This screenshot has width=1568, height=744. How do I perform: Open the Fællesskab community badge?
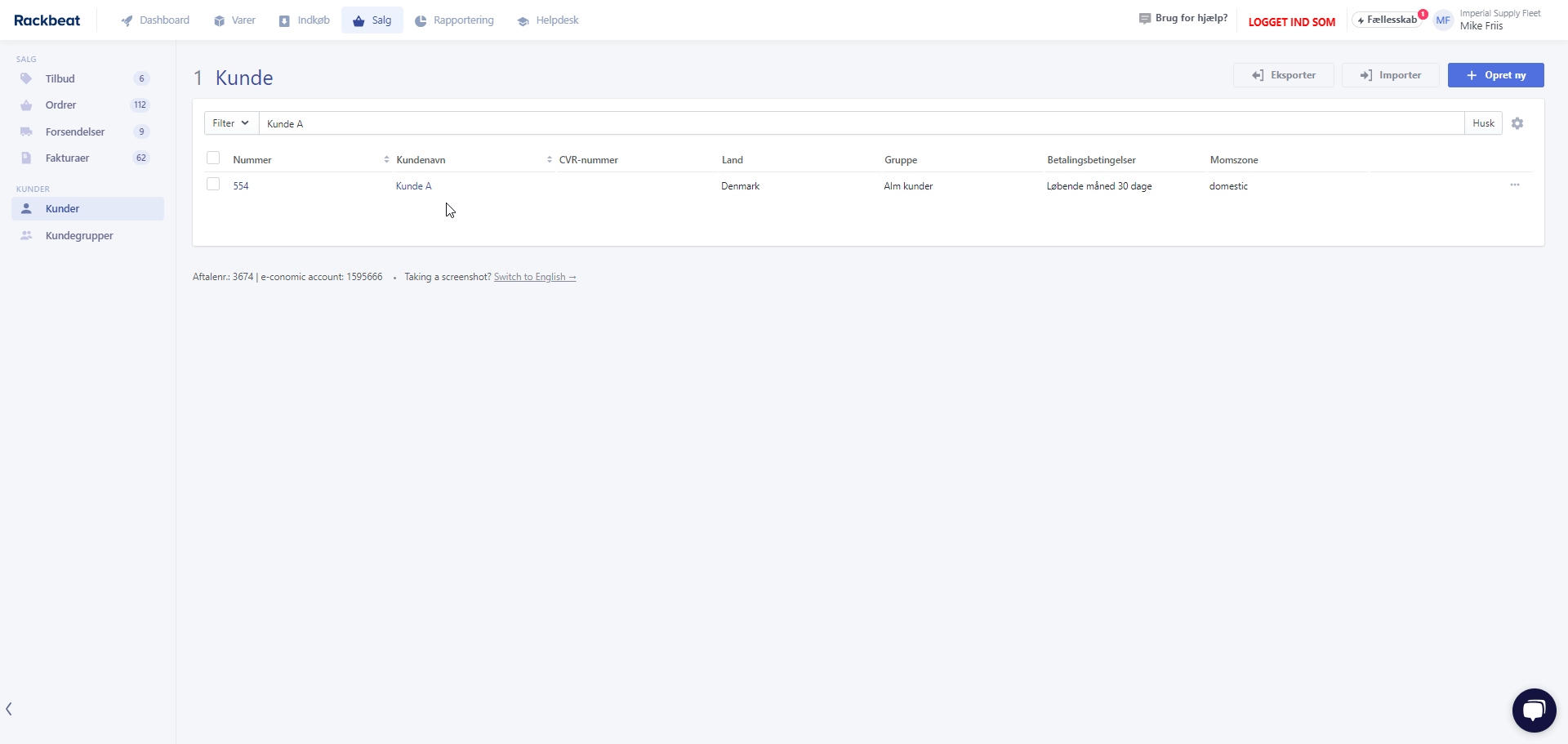coord(1388,20)
